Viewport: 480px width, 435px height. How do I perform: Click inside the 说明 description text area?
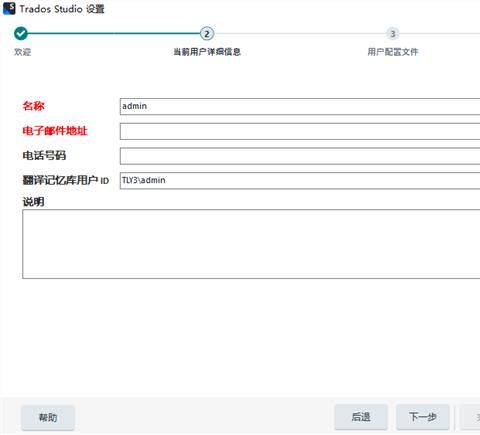pos(251,244)
